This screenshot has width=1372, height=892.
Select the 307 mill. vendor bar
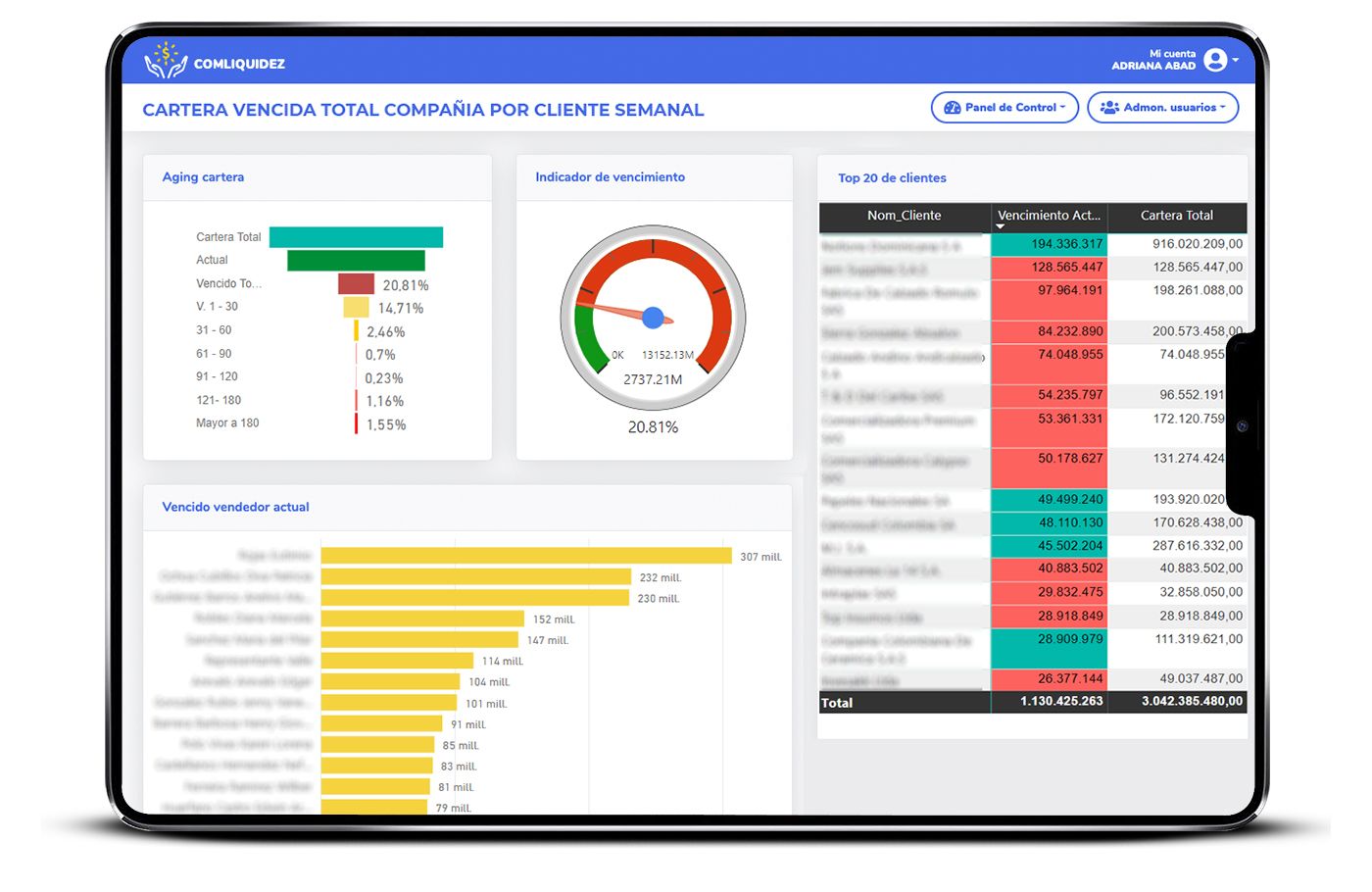(526, 556)
